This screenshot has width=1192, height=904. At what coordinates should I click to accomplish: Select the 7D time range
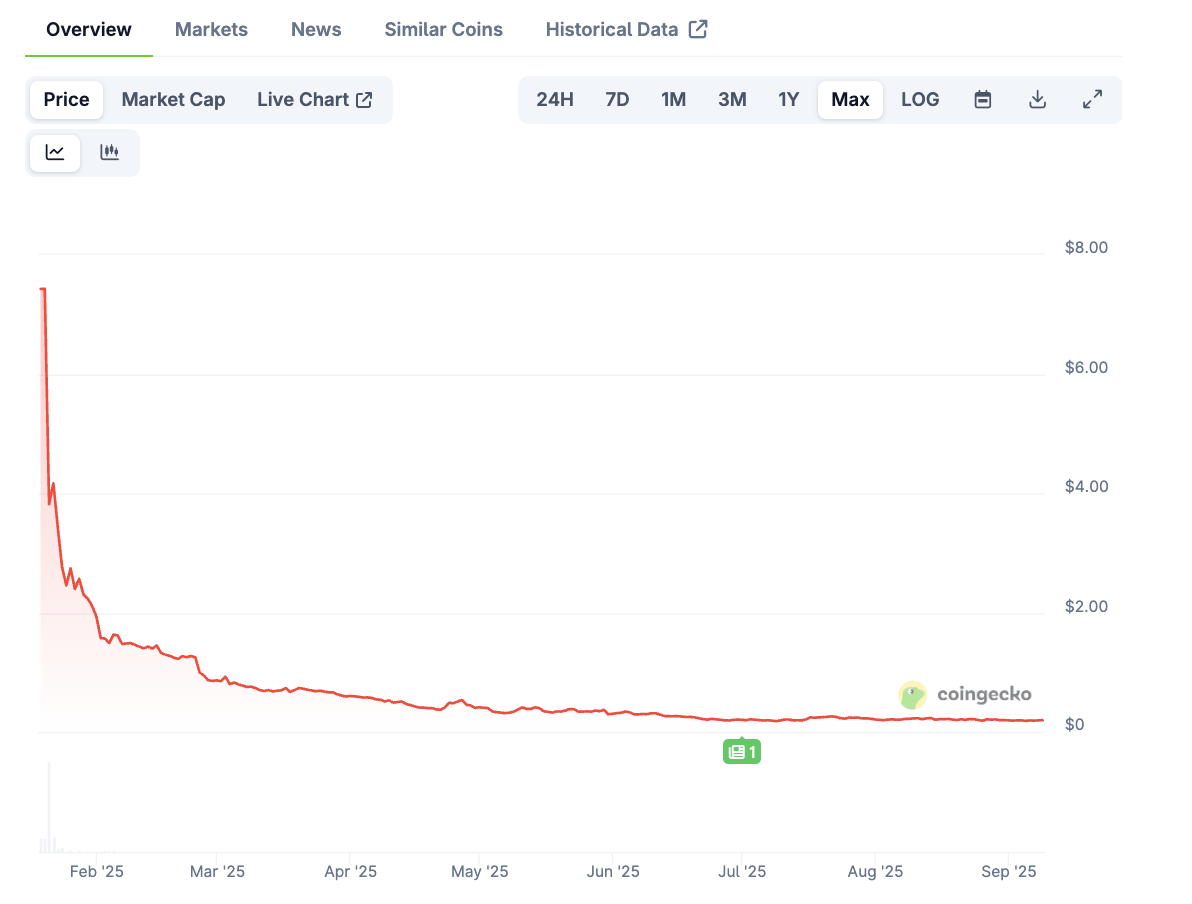pyautogui.click(x=617, y=99)
